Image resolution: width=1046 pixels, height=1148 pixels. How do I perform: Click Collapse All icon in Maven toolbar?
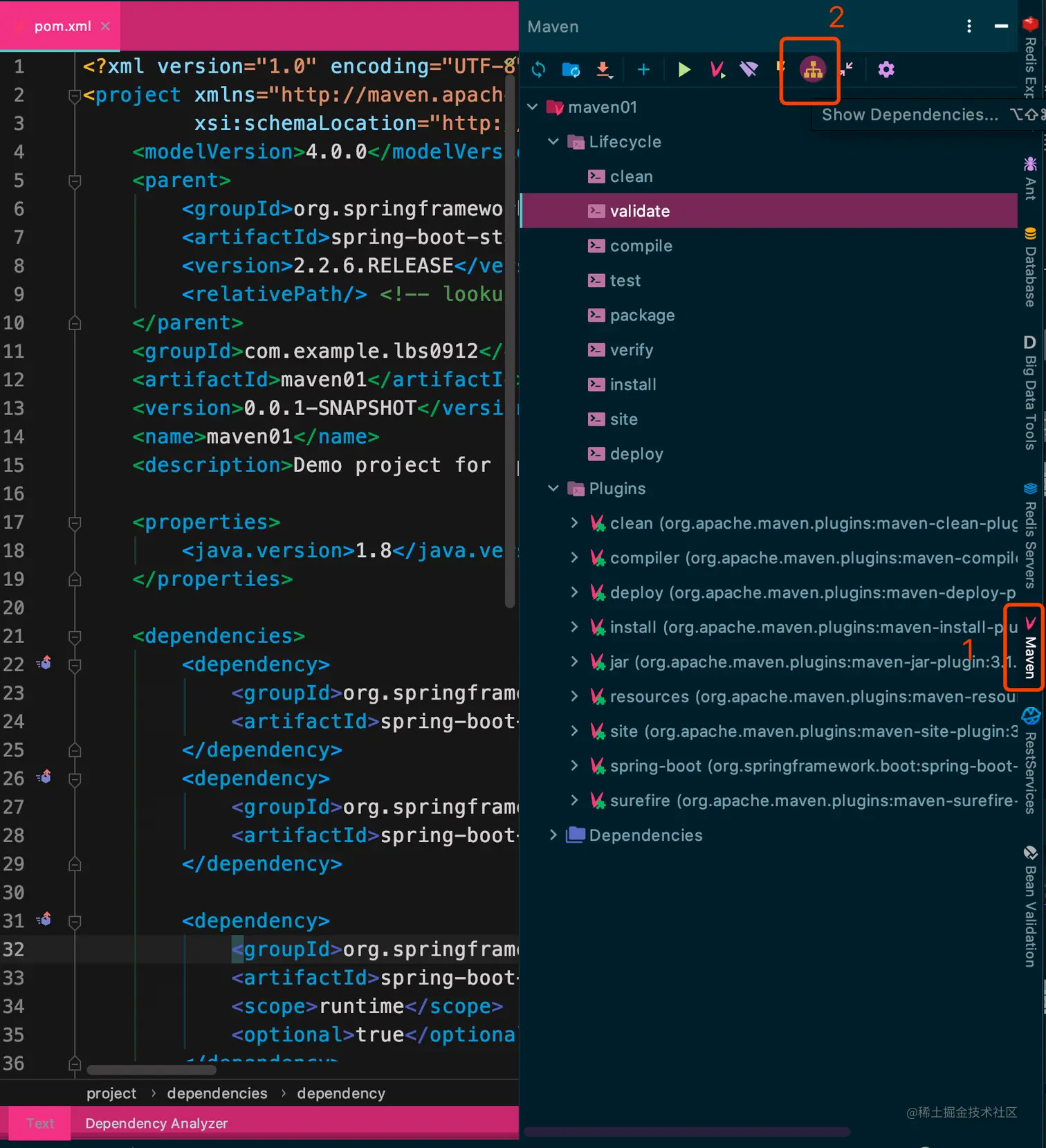tap(847, 69)
